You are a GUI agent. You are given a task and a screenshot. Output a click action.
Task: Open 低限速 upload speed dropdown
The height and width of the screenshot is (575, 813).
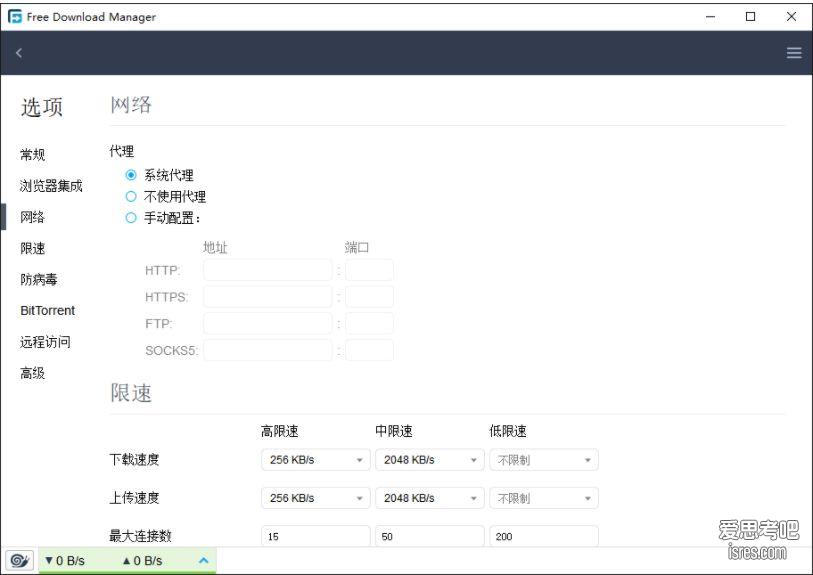pyautogui.click(x=544, y=498)
